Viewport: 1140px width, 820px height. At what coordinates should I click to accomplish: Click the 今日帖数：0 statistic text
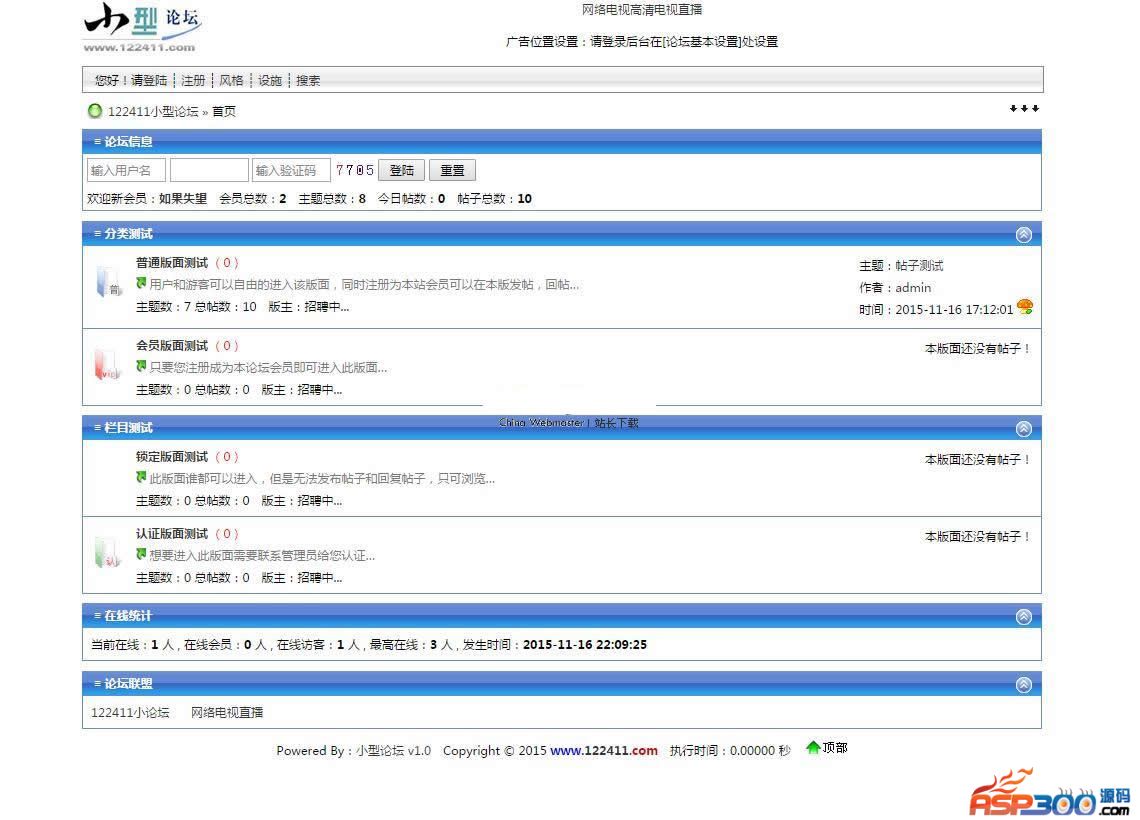412,198
